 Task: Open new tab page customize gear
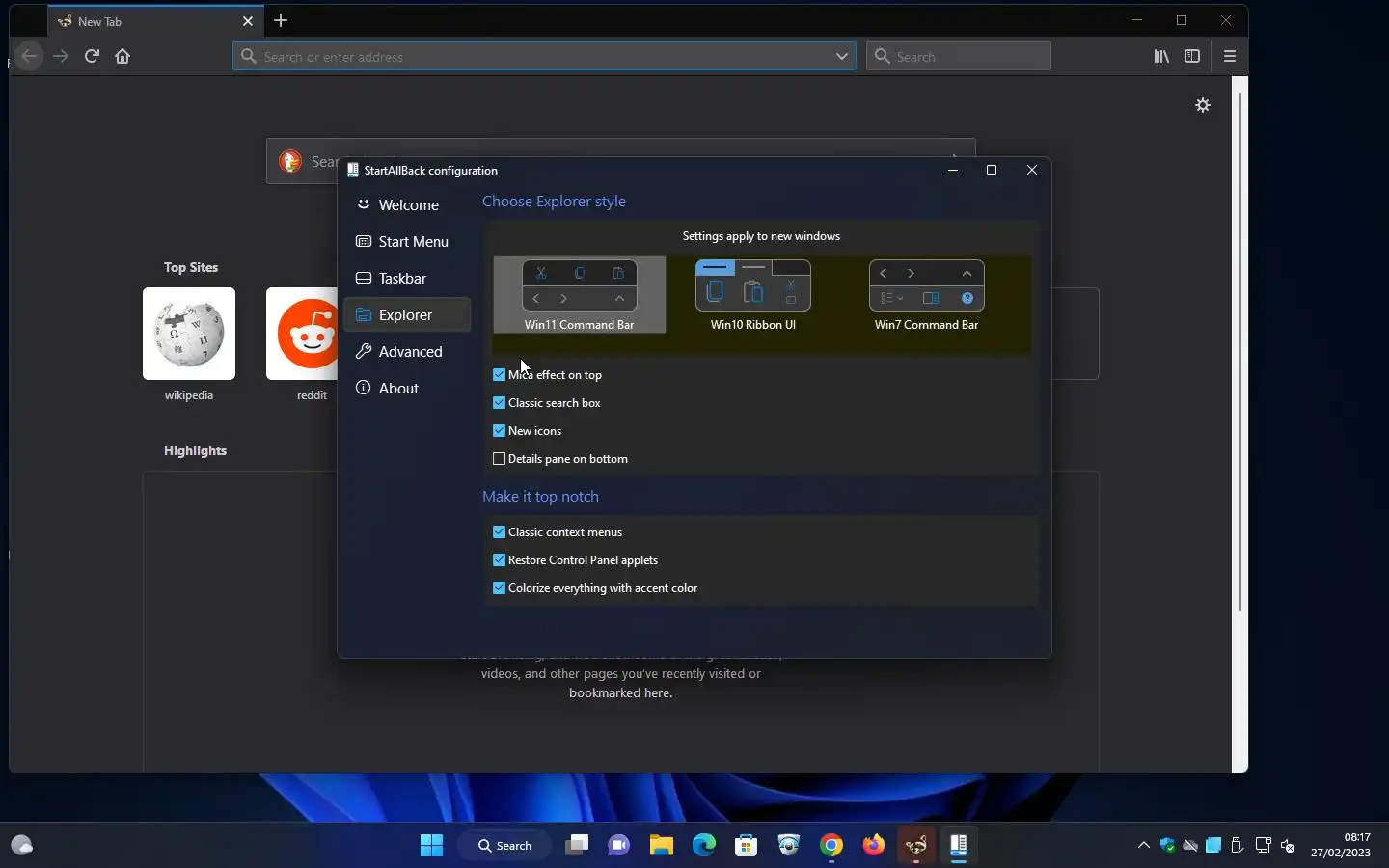click(x=1203, y=105)
